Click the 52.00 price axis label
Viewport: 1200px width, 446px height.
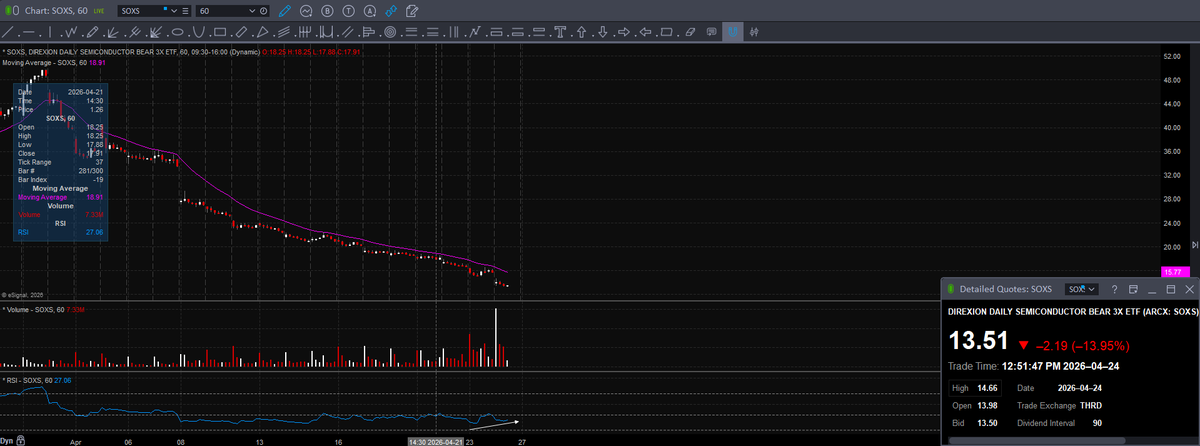pos(1172,56)
